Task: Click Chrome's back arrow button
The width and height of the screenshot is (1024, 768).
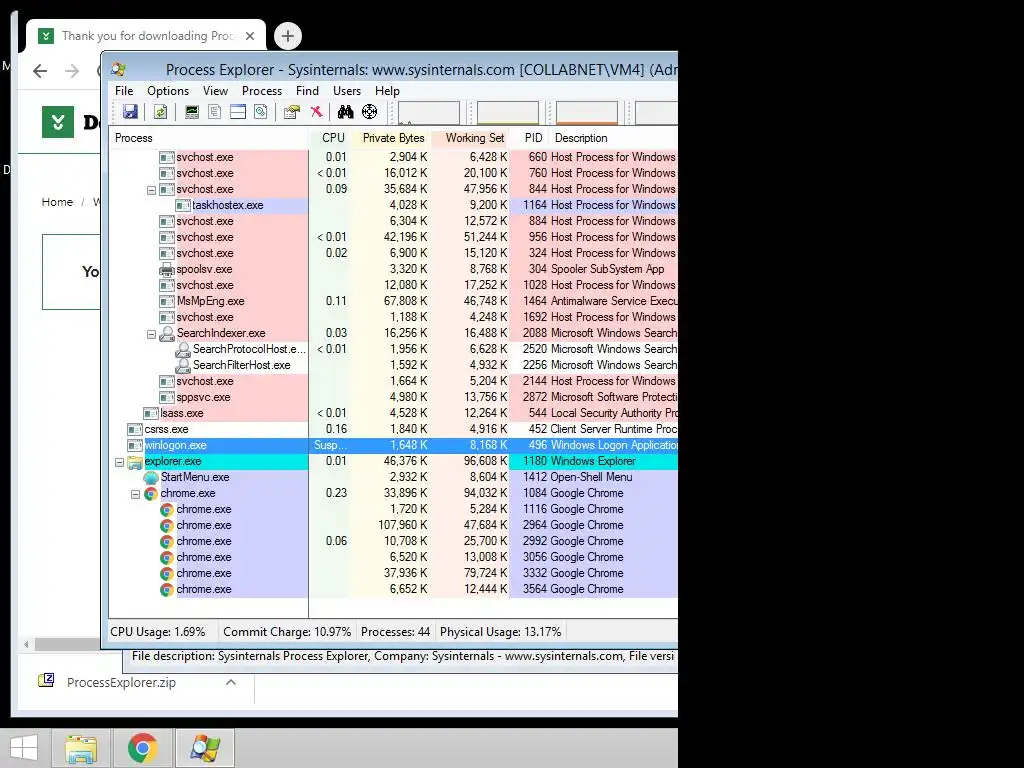Action: coord(40,71)
